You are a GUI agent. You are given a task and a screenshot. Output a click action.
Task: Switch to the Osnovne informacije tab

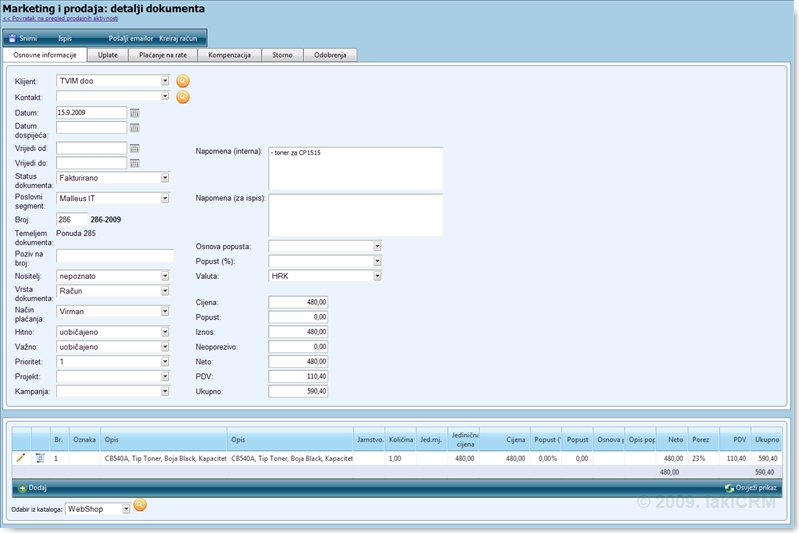click(45, 55)
